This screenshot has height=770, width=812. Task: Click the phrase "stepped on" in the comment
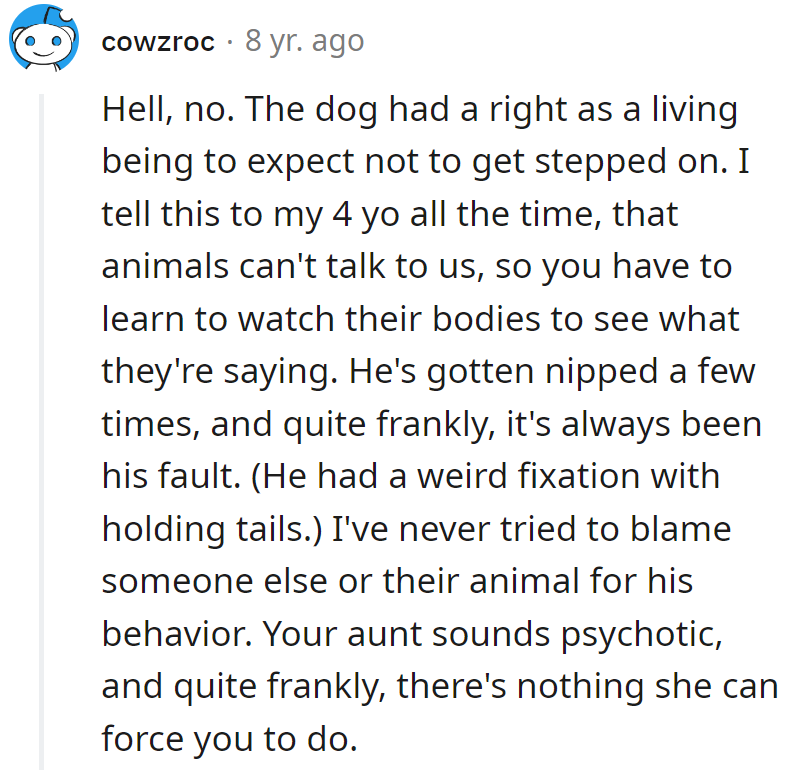pos(630,162)
